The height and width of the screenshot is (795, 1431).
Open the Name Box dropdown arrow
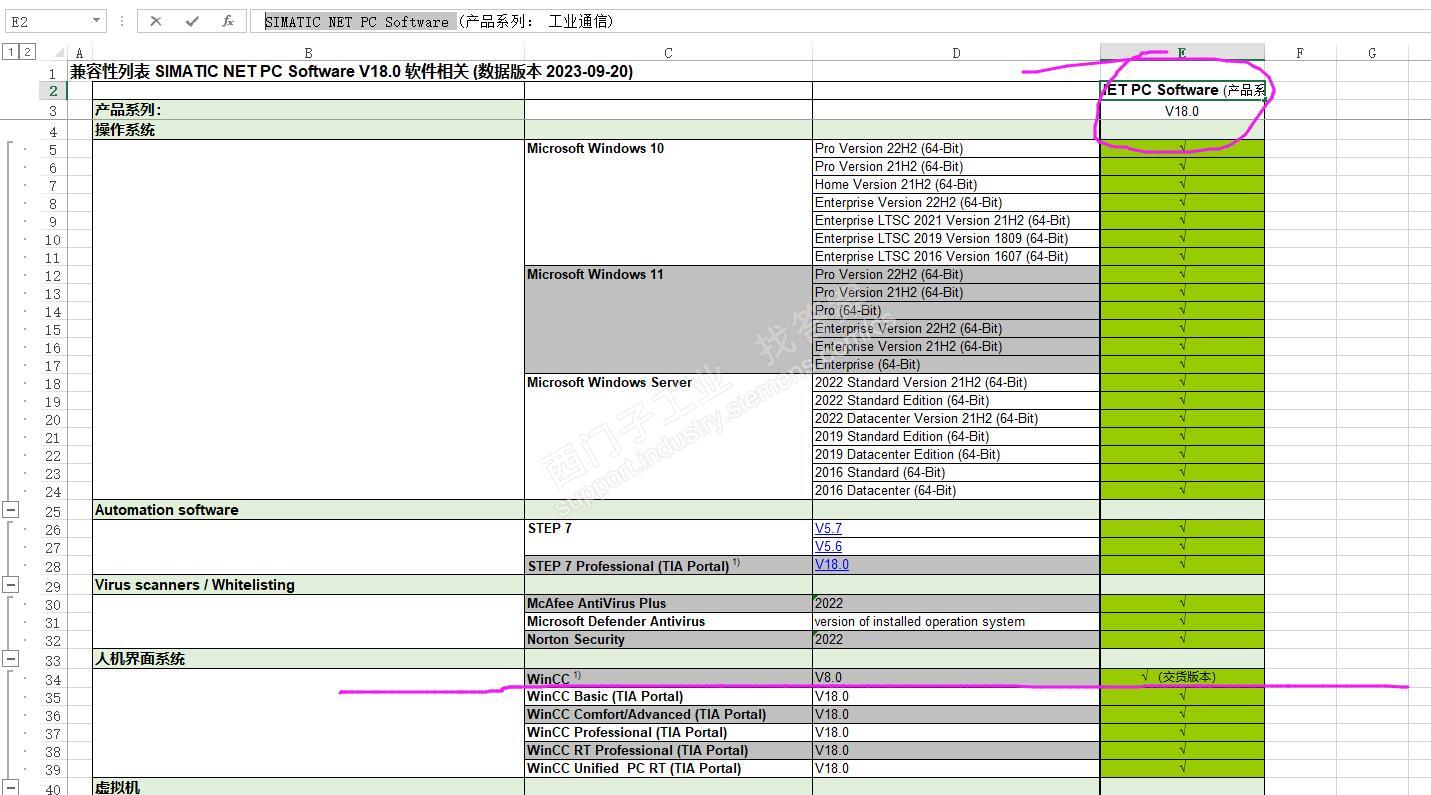[x=96, y=21]
